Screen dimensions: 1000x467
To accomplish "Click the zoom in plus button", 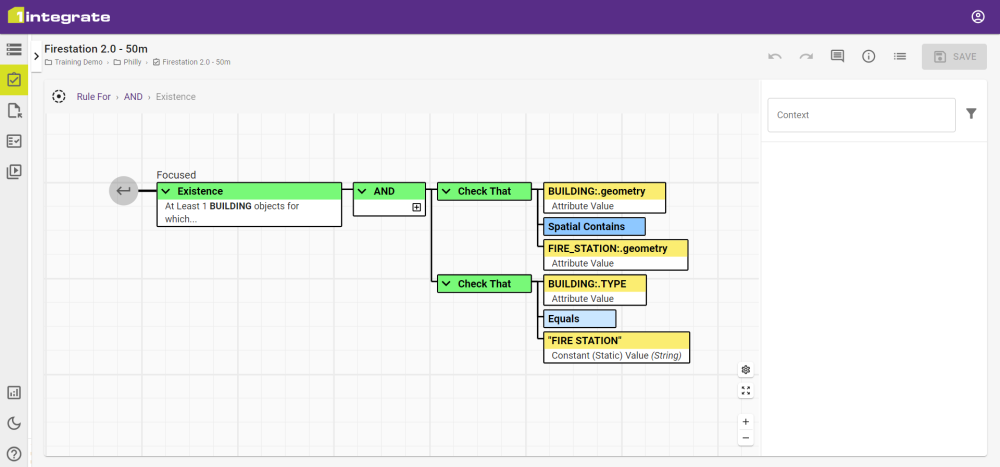I will [x=746, y=422].
